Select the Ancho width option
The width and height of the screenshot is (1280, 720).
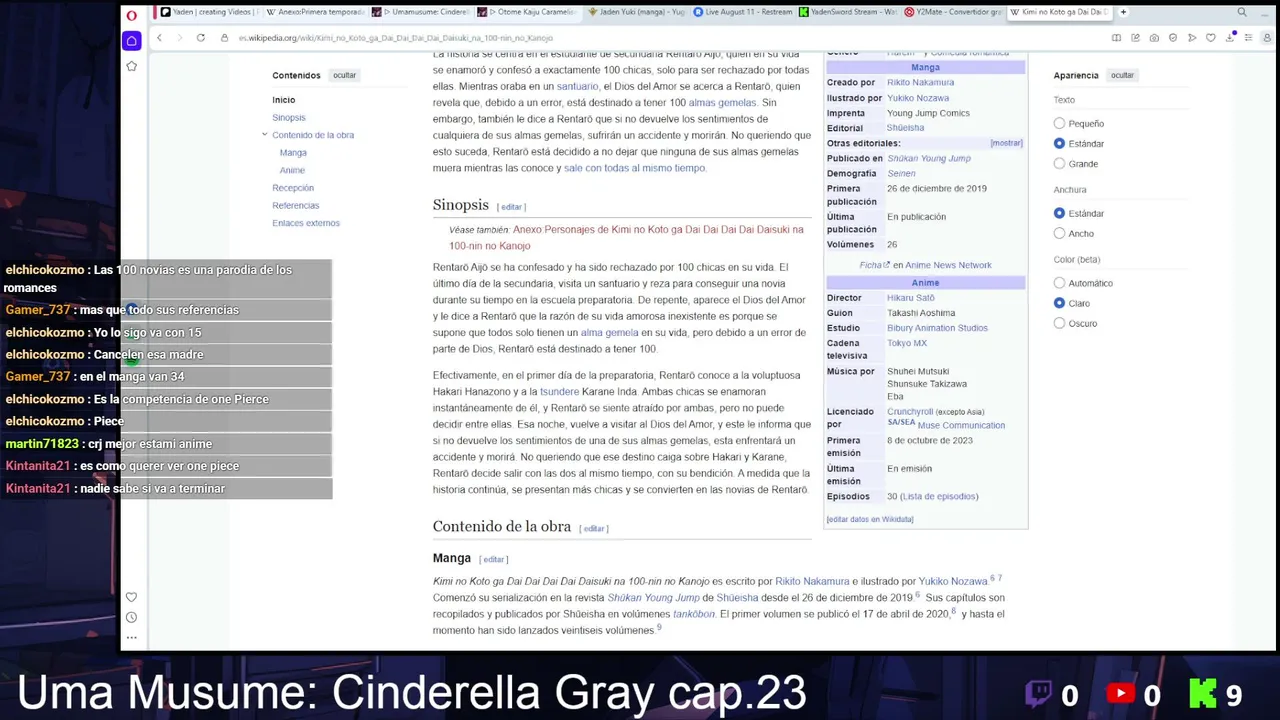coord(1059,234)
